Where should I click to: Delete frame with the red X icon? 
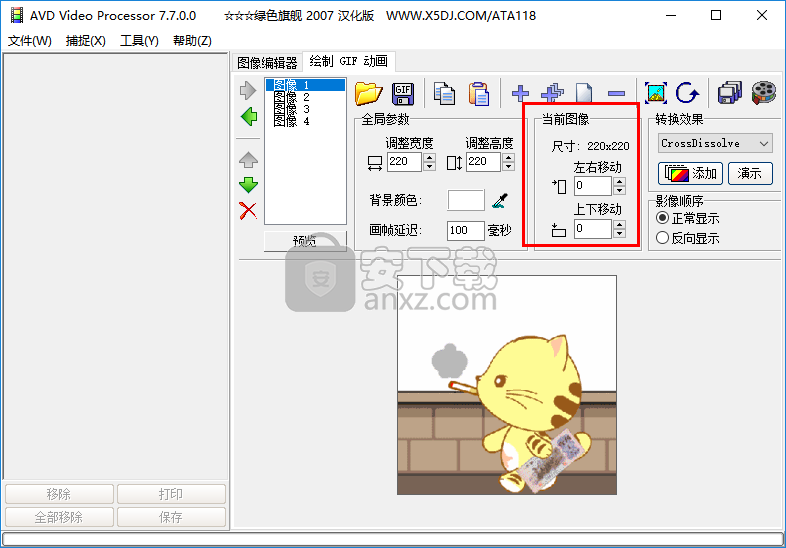pos(248,211)
